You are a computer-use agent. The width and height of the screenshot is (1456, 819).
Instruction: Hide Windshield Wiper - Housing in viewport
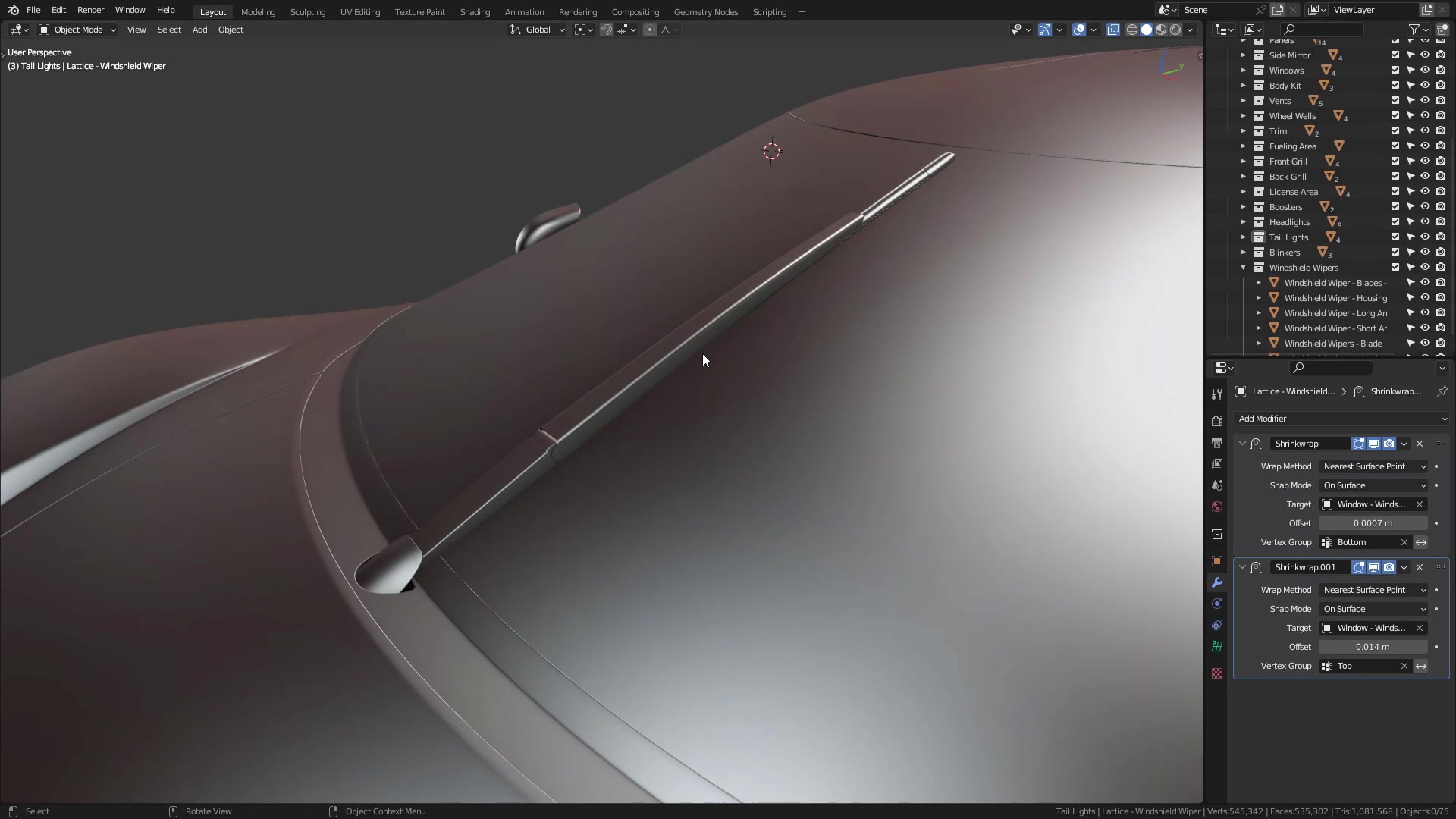1425,298
